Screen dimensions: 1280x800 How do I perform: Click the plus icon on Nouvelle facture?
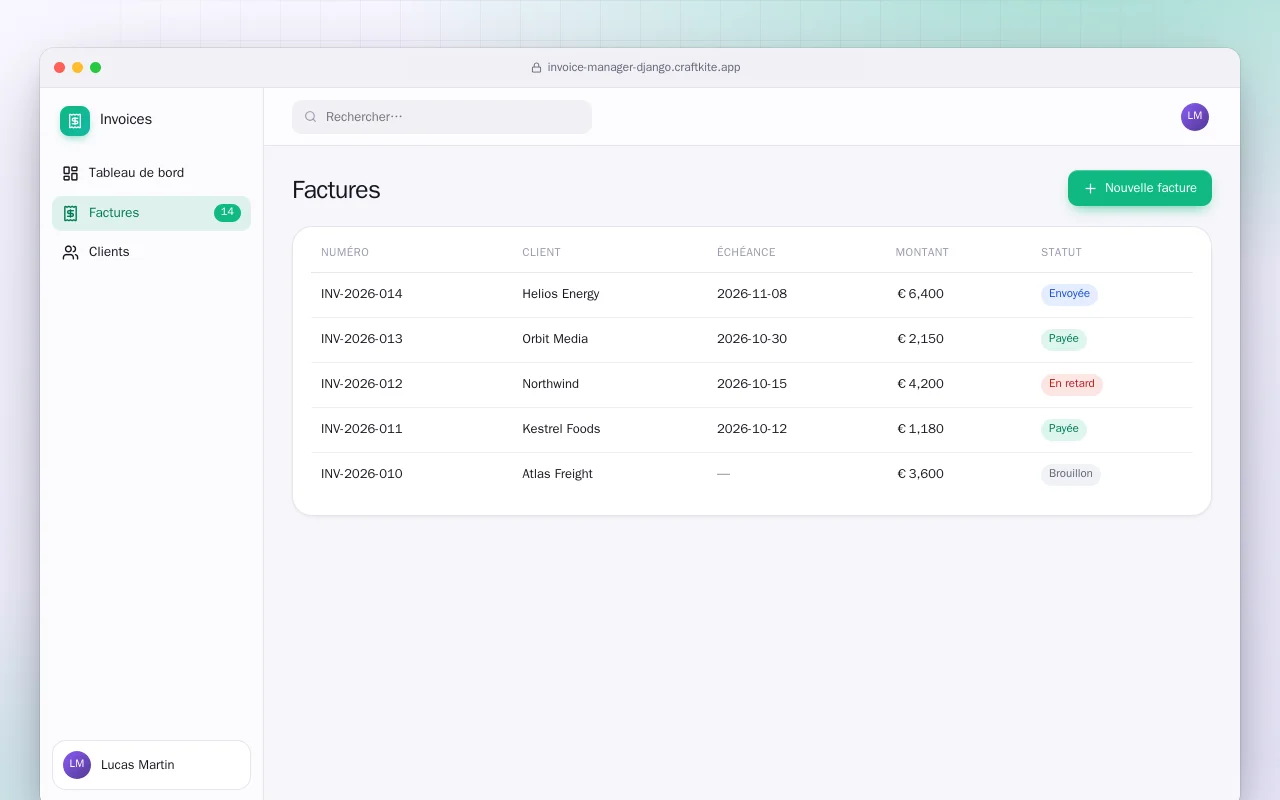pyautogui.click(x=1090, y=188)
